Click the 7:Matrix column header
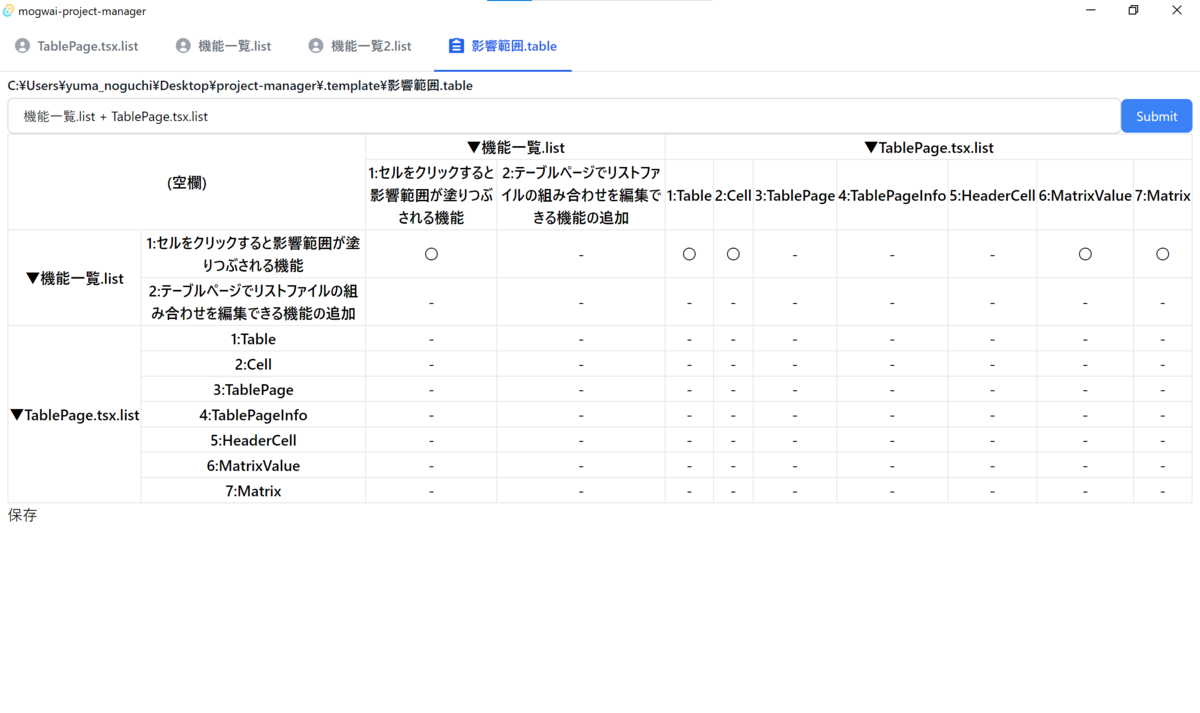The image size is (1200, 713). tap(1162, 196)
